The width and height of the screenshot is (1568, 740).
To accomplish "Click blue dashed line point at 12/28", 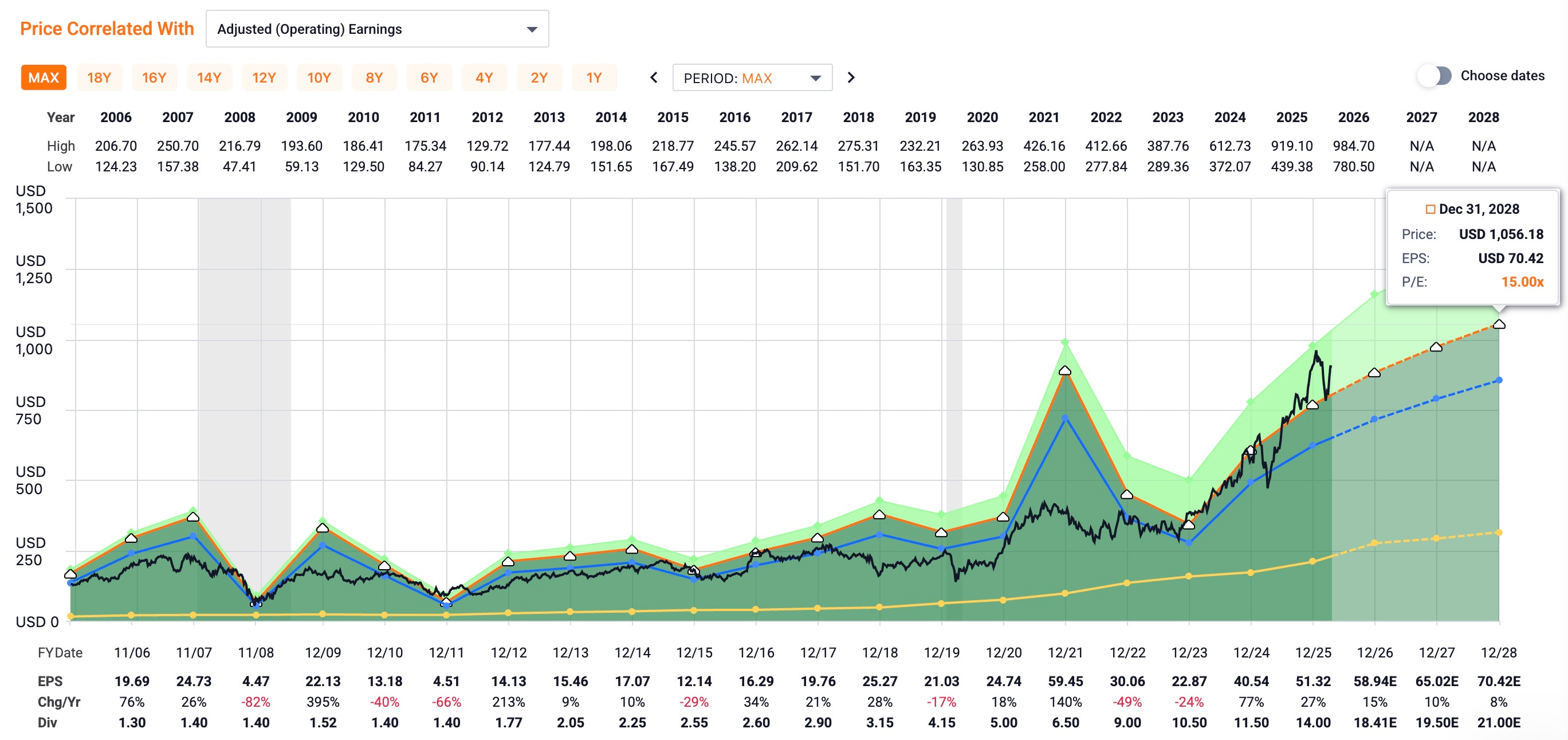I will [1499, 380].
